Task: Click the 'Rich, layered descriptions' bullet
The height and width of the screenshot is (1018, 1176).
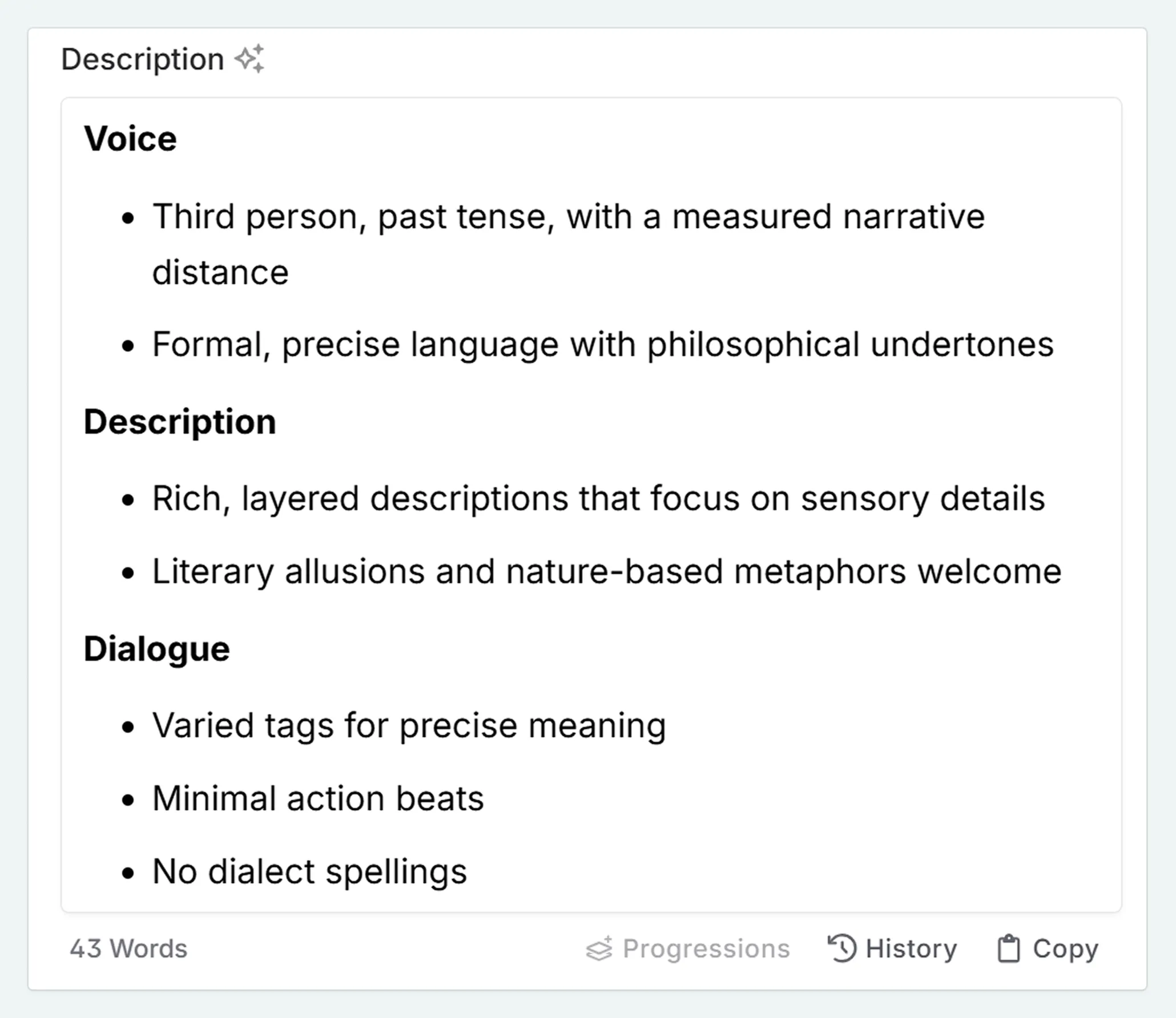Action: pos(598,498)
